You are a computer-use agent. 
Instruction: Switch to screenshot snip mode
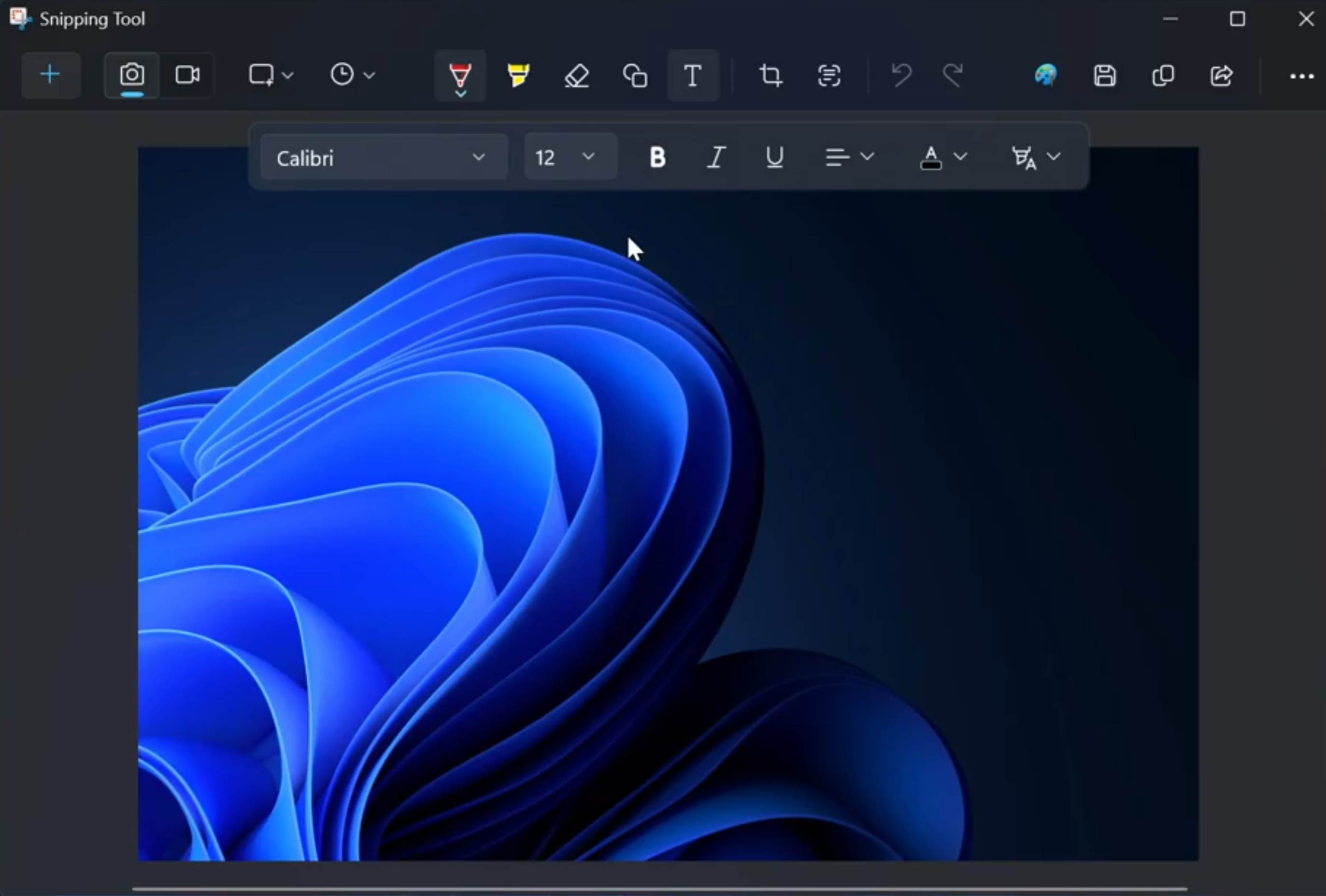(132, 75)
